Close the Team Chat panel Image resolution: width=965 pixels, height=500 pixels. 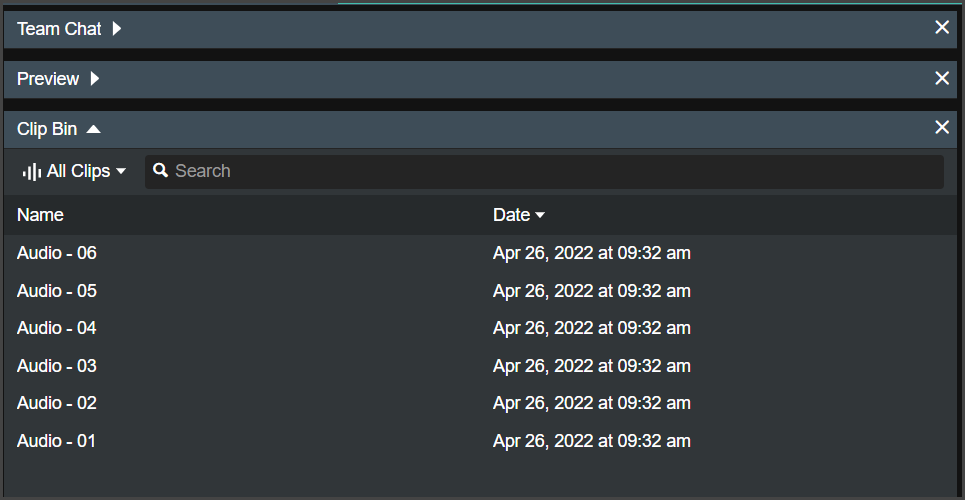click(942, 27)
